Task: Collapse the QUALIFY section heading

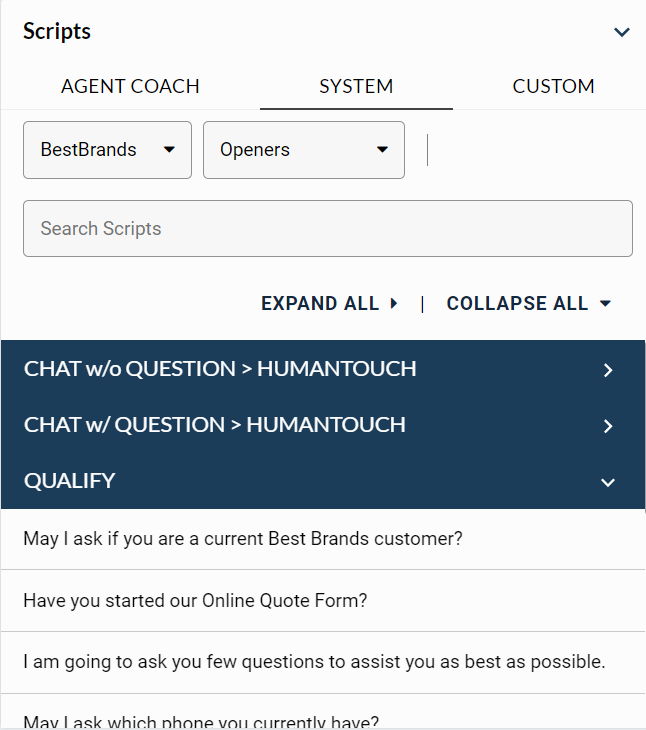Action: coord(70,481)
